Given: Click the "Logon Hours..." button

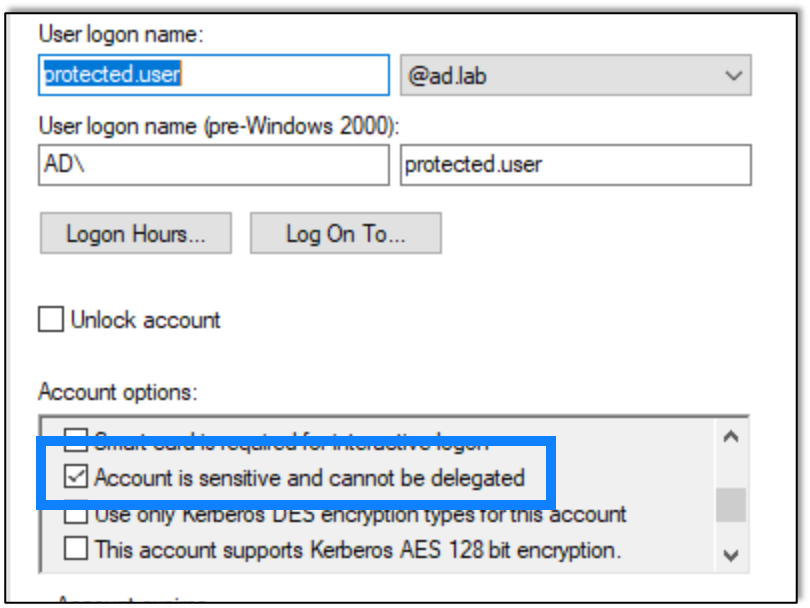Looking at the screenshot, I should tap(134, 233).
